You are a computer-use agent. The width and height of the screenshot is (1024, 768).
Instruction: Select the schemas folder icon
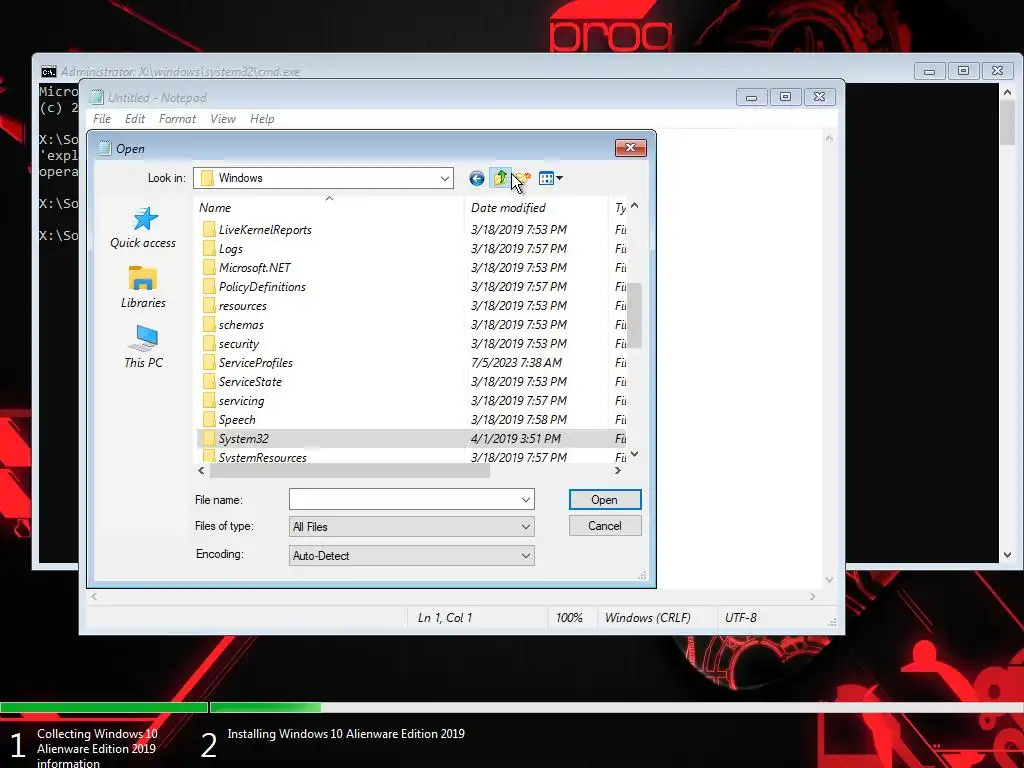tap(208, 324)
